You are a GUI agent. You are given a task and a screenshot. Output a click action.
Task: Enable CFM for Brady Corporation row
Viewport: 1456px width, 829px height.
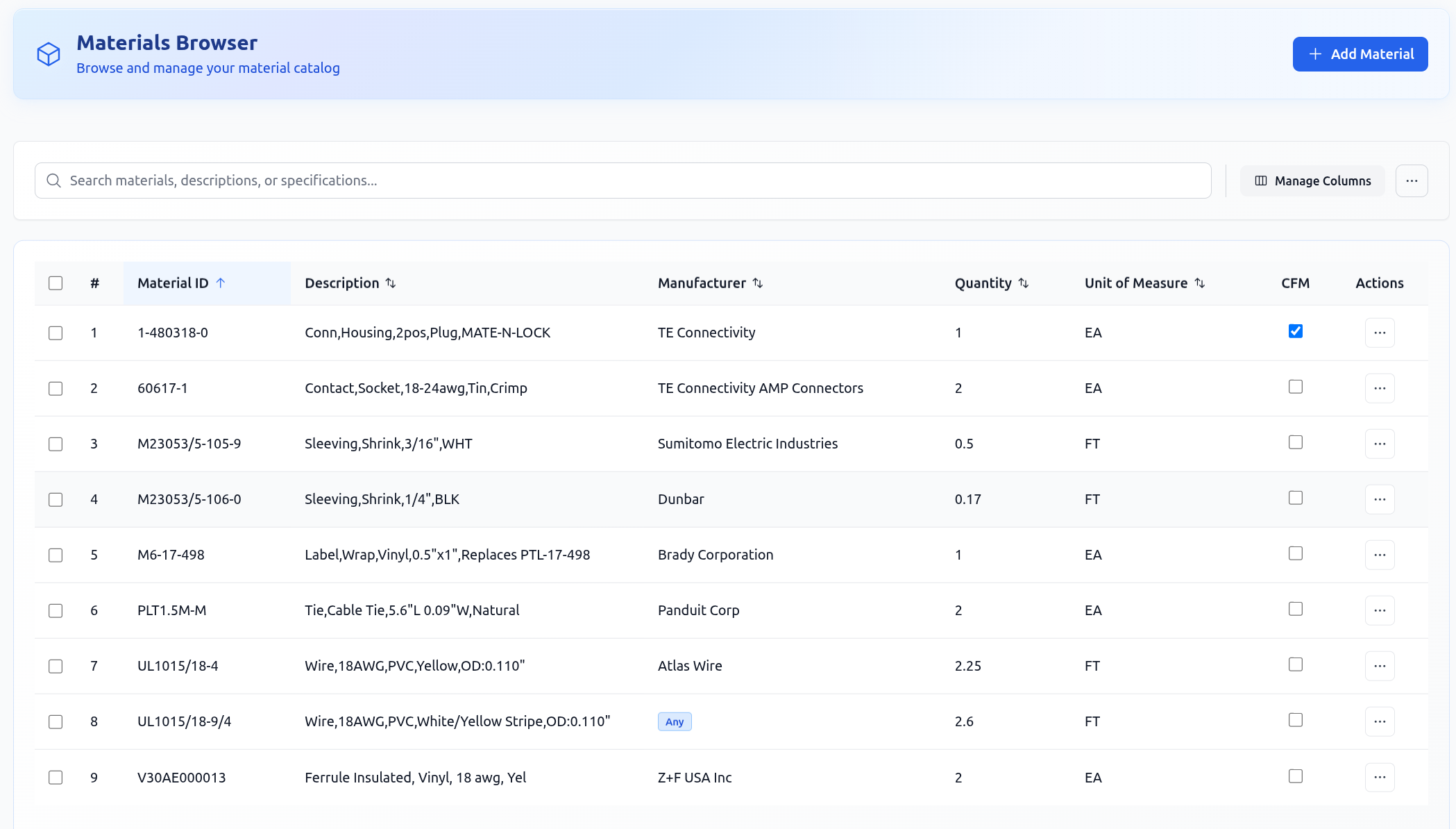point(1296,553)
